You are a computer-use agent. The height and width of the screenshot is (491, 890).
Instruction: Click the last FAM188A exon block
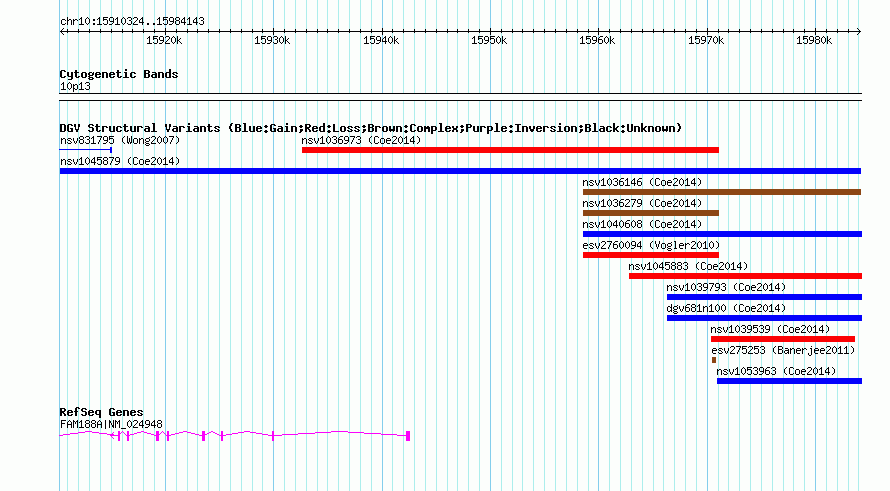click(x=408, y=436)
